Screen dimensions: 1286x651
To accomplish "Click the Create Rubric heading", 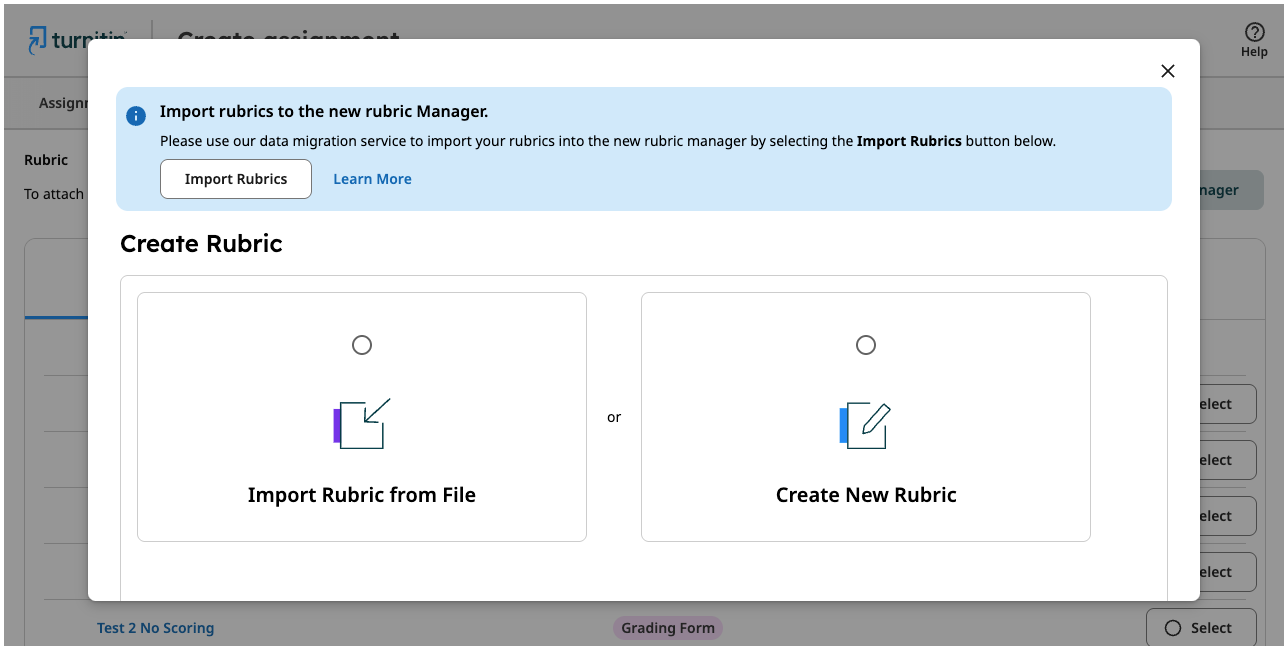I will coord(201,244).
